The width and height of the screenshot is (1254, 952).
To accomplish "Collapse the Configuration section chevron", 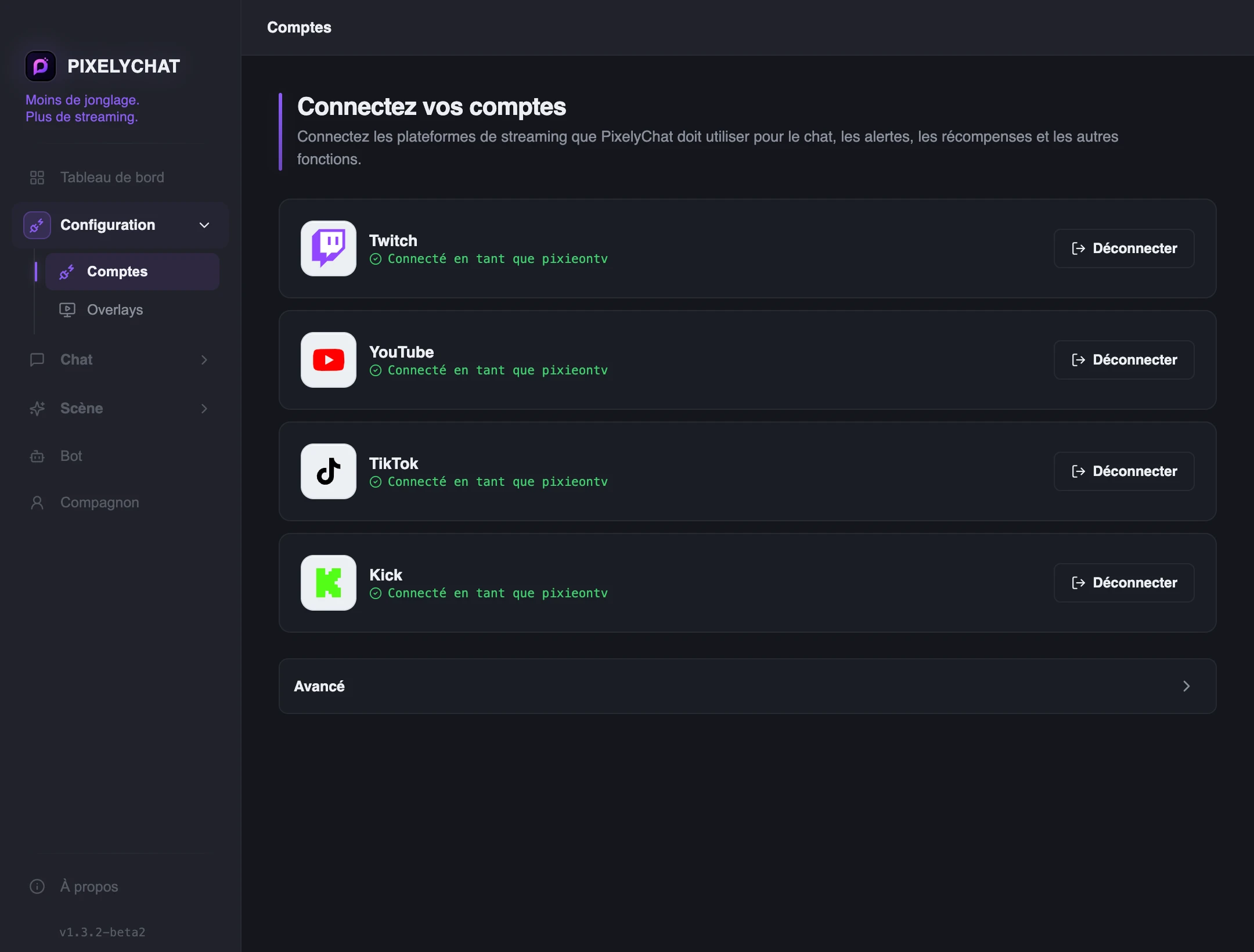I will [x=204, y=225].
